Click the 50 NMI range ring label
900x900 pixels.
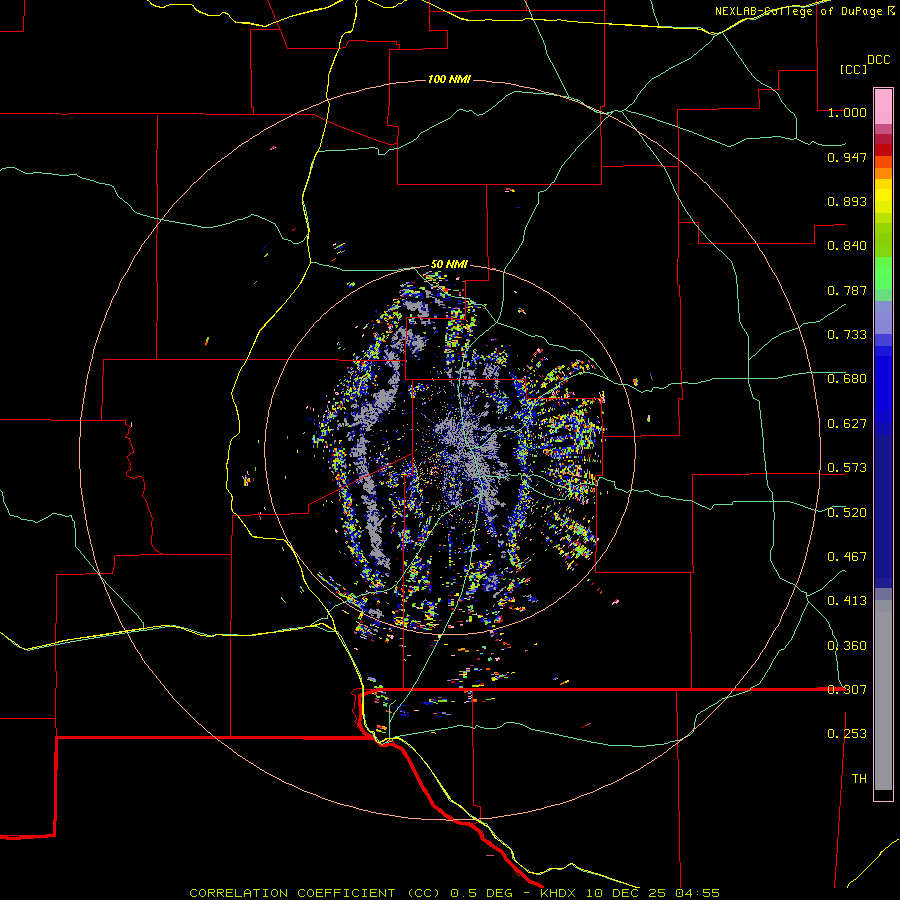[449, 265]
